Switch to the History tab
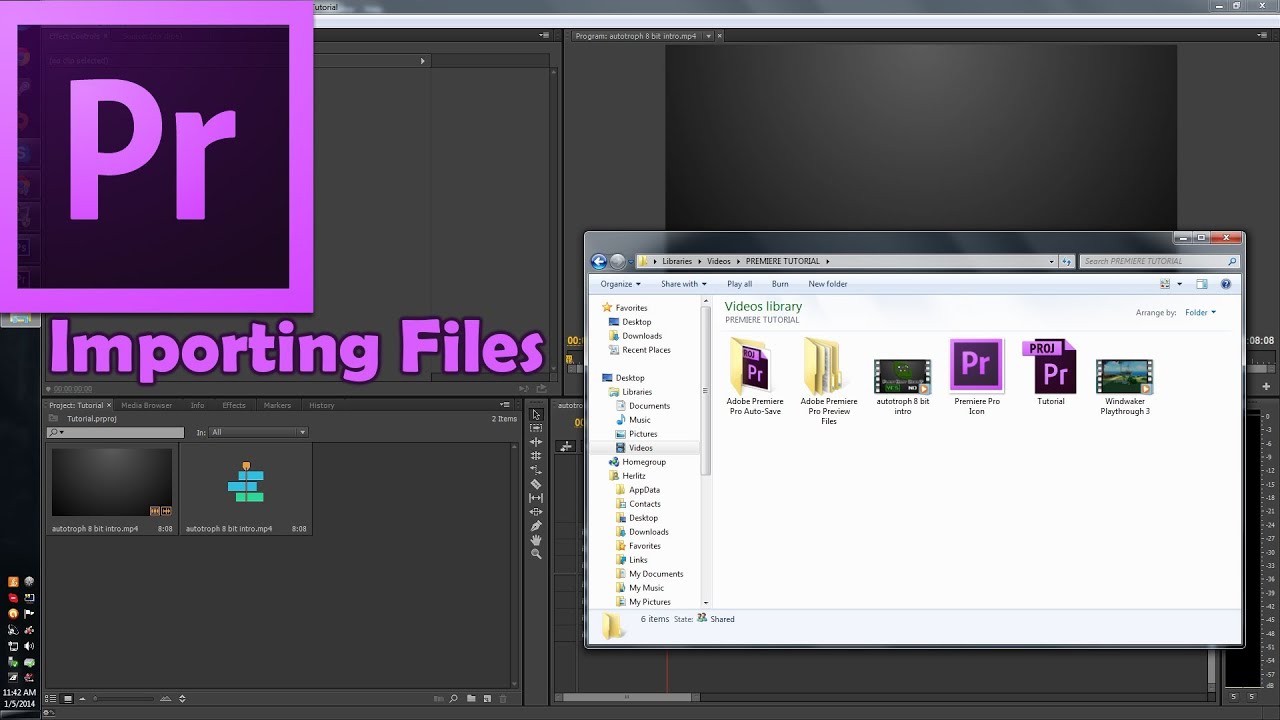Image resolution: width=1280 pixels, height=720 pixels. click(x=321, y=405)
